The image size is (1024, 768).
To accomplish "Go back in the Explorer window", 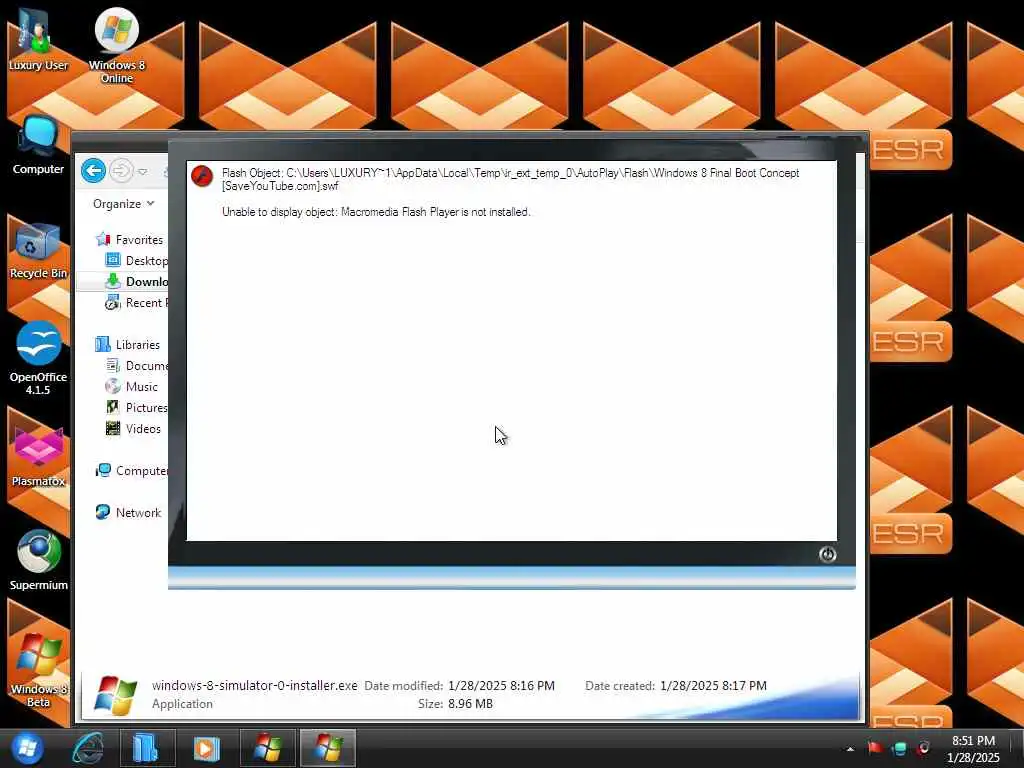I will [x=93, y=171].
